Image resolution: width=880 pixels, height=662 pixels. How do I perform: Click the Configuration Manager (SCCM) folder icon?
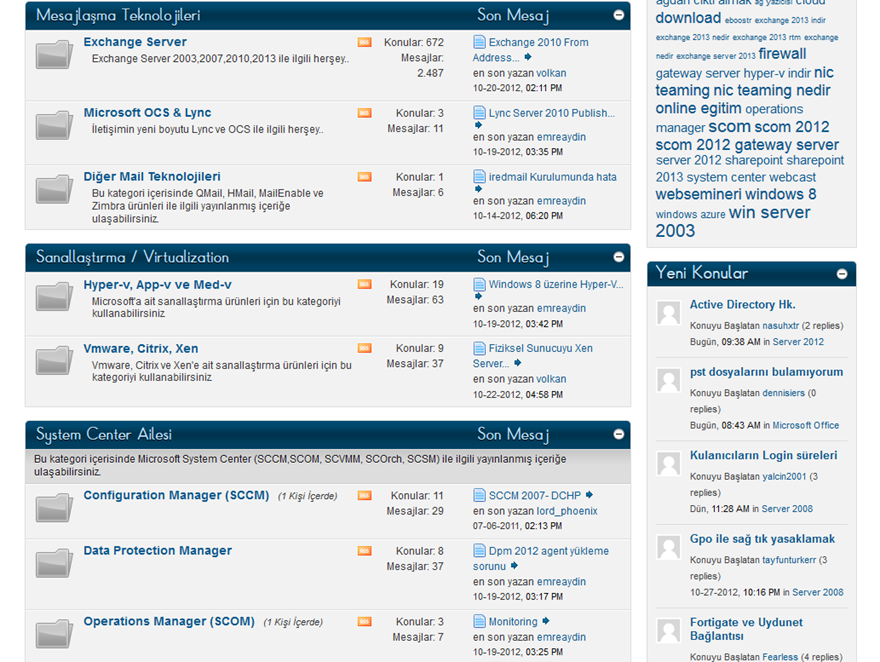pos(54,508)
